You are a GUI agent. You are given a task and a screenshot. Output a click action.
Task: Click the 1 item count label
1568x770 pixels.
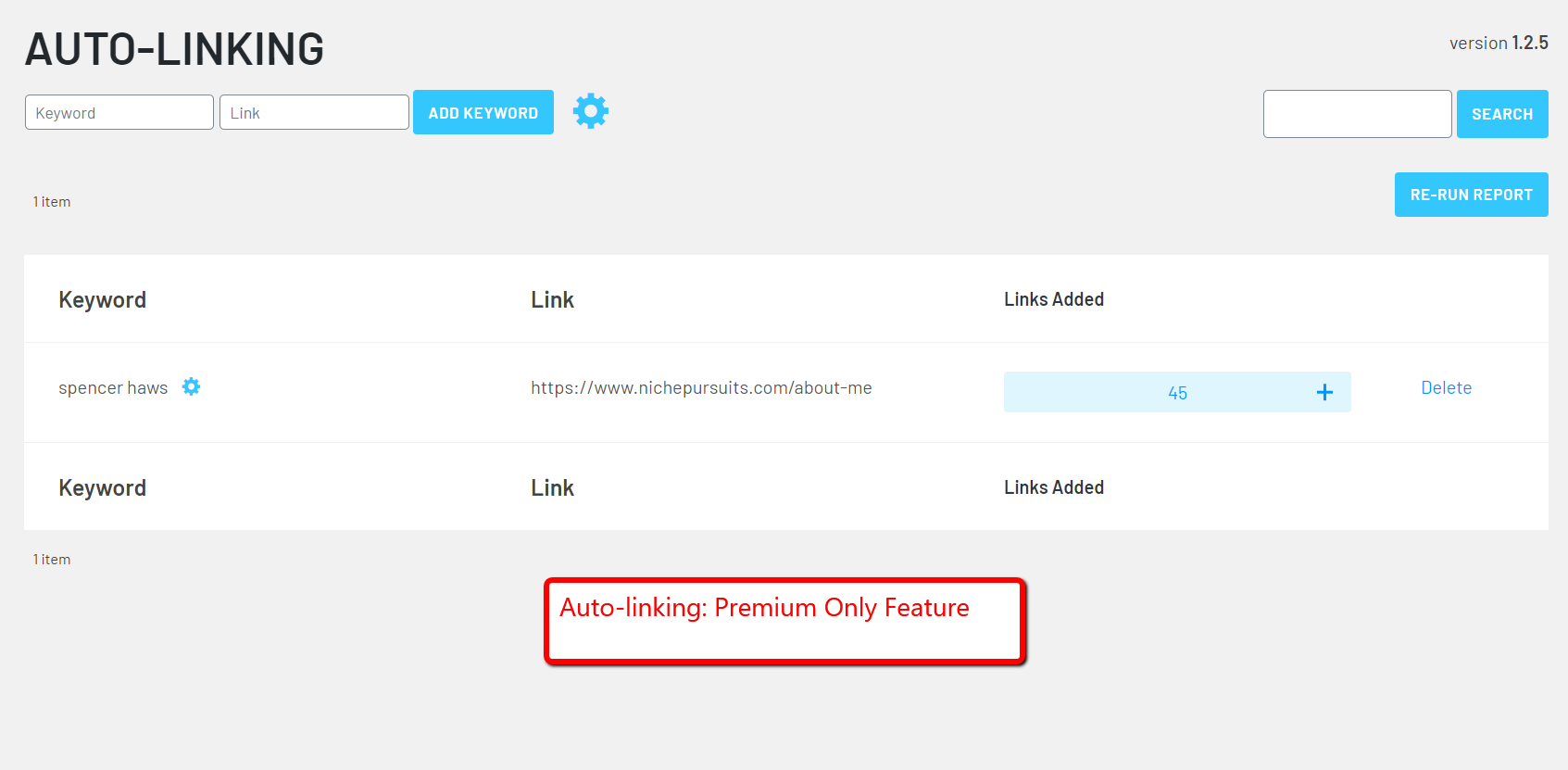tap(51, 201)
